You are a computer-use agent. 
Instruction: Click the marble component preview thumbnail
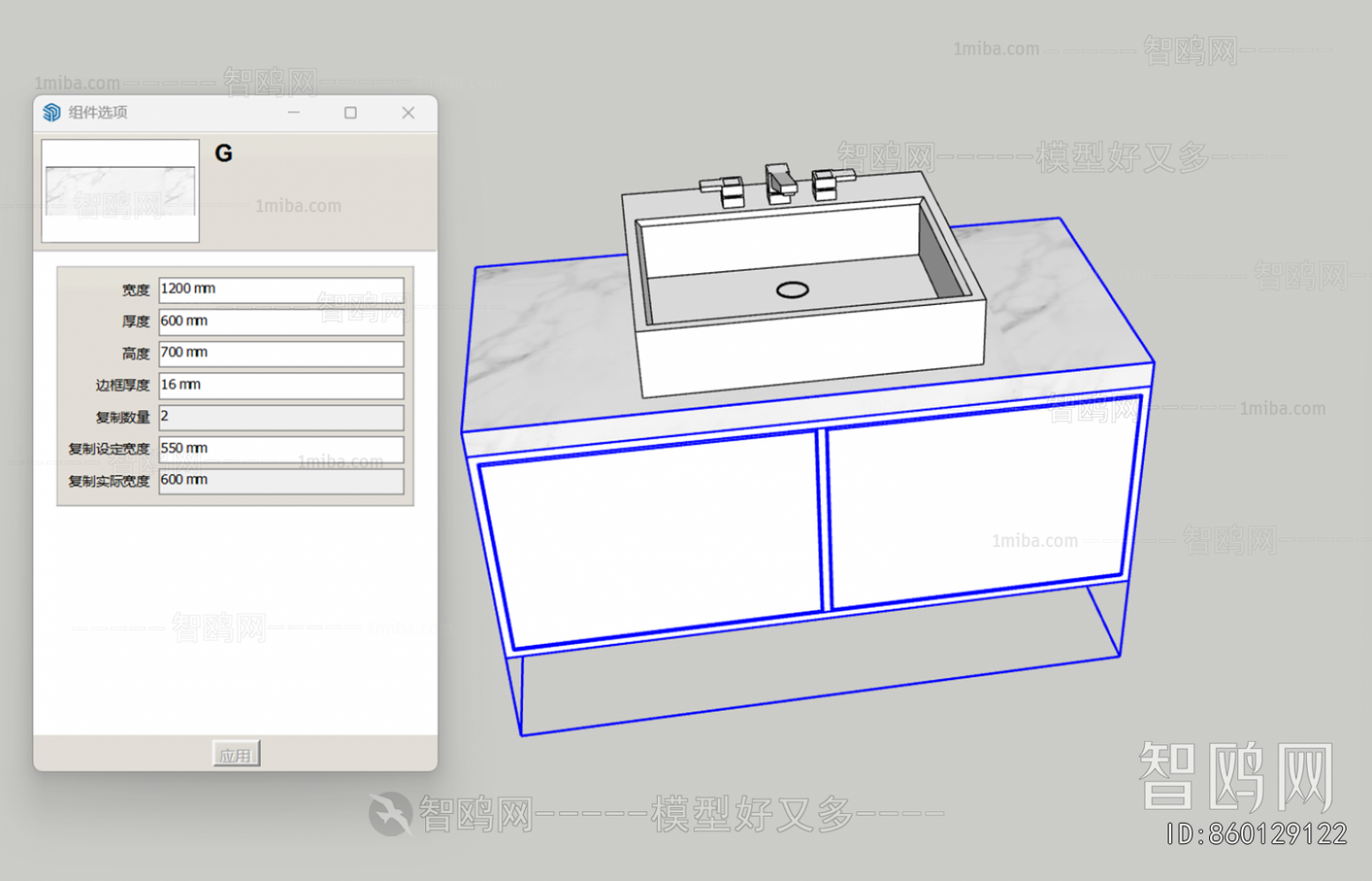click(x=121, y=191)
